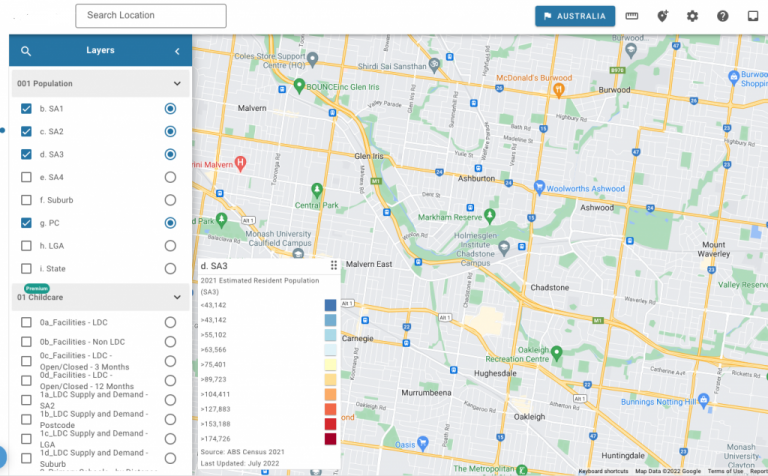Collapse the 01 Childcare section

pos(177,297)
